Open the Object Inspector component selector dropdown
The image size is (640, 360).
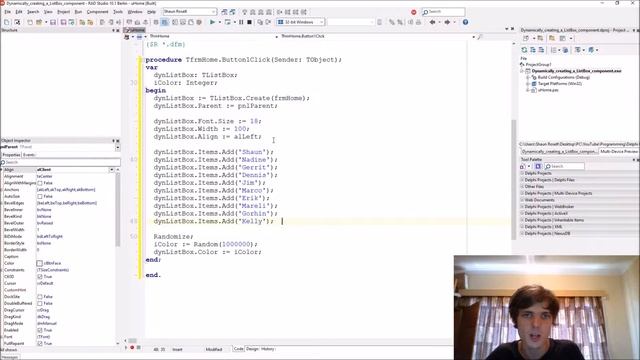point(118,147)
